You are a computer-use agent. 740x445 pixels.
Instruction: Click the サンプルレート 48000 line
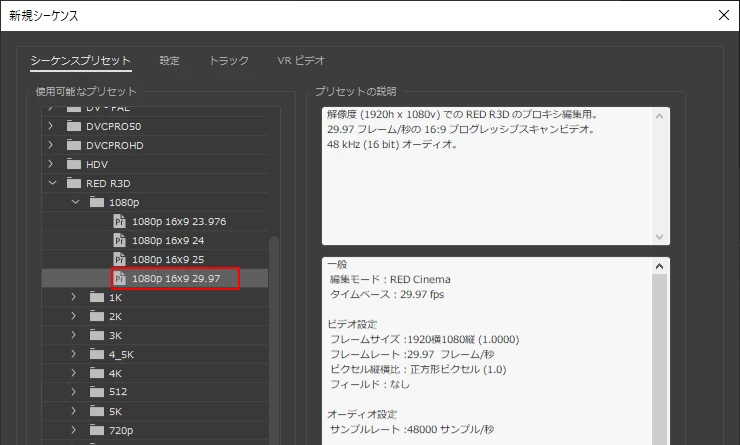tap(412, 429)
